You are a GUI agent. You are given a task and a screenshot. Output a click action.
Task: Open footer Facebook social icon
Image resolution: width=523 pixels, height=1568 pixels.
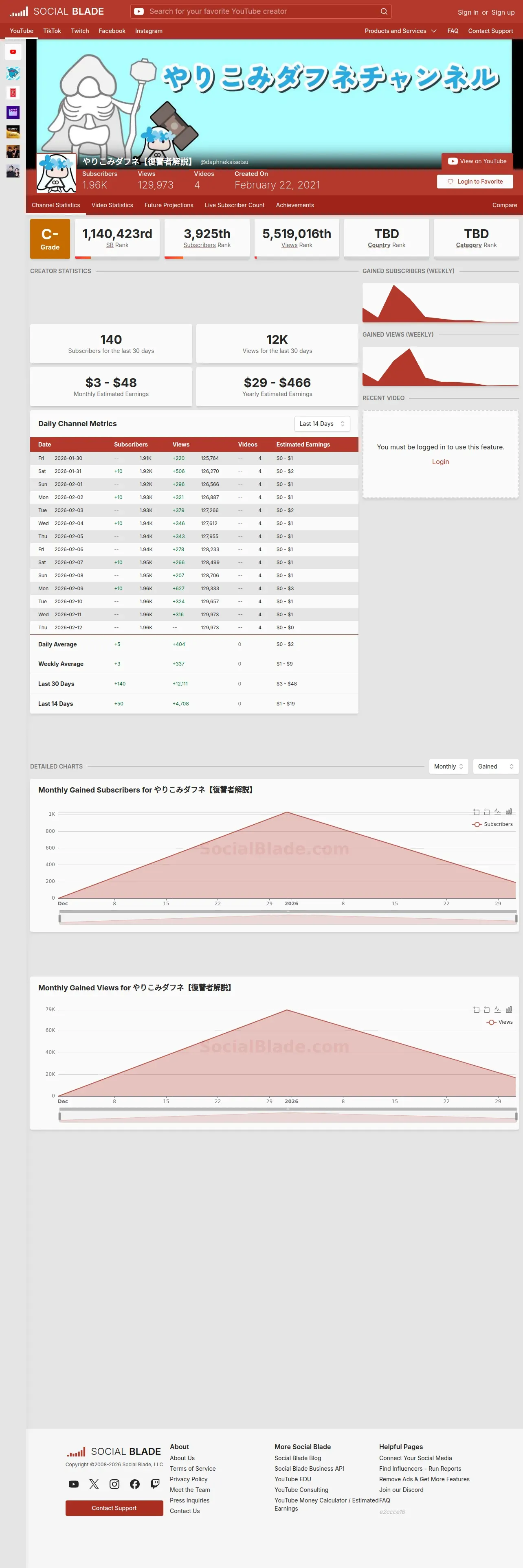pos(134,1484)
